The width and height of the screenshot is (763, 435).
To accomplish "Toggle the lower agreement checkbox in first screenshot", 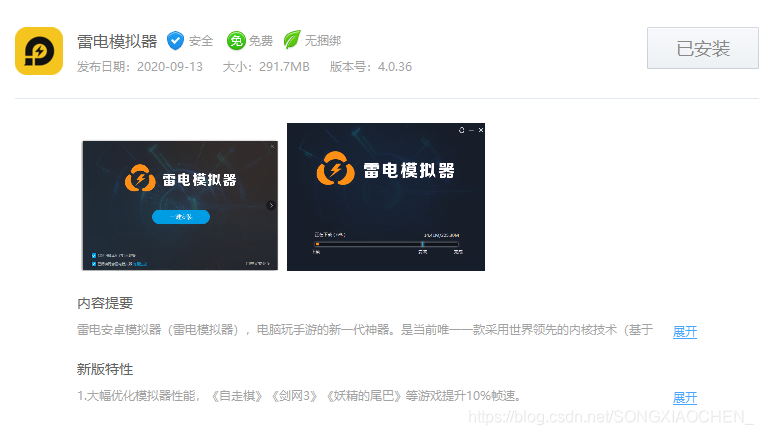I will 94,264.
